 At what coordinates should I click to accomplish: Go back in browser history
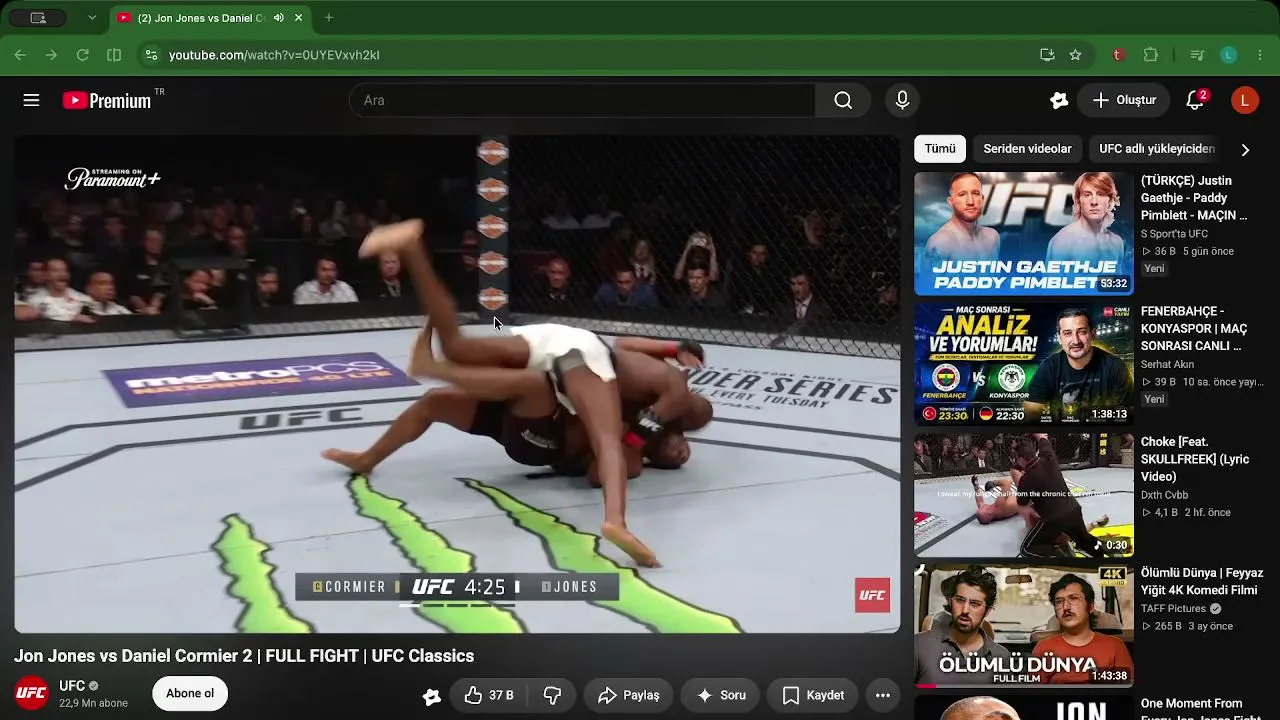20,55
